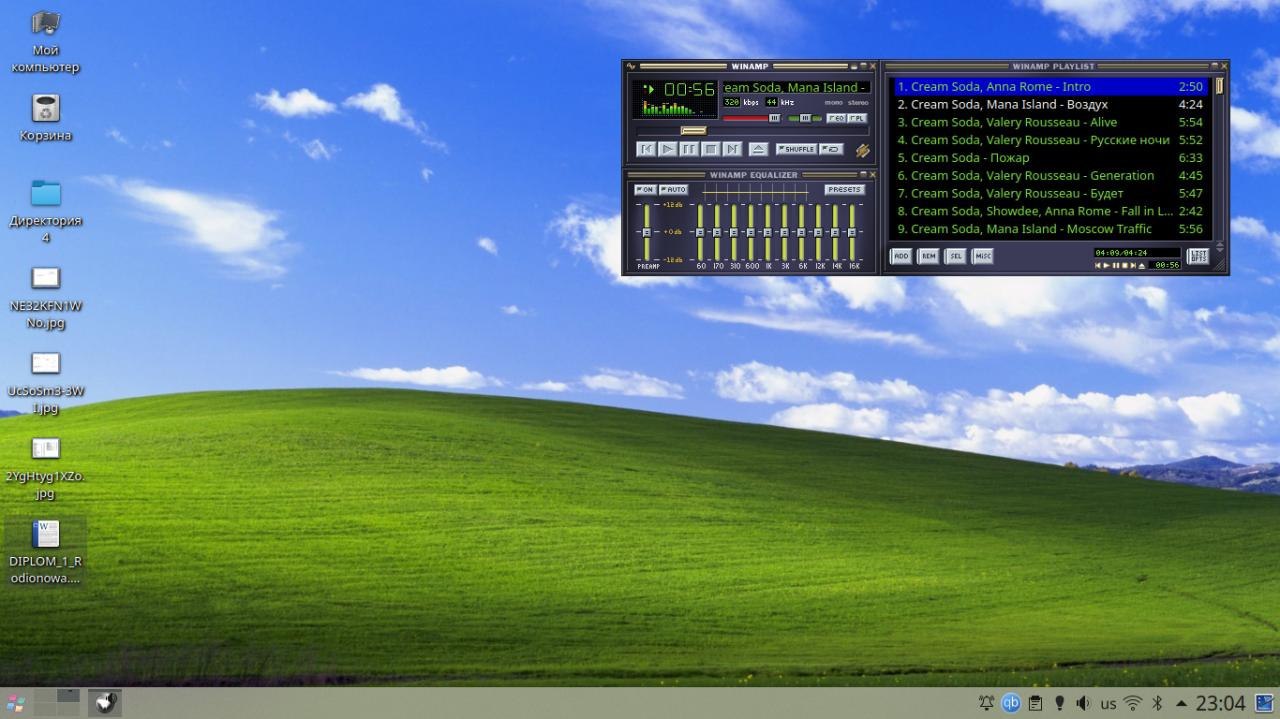Click the 1K equalizer band slider
The image size is (1280, 719).
(x=768, y=232)
